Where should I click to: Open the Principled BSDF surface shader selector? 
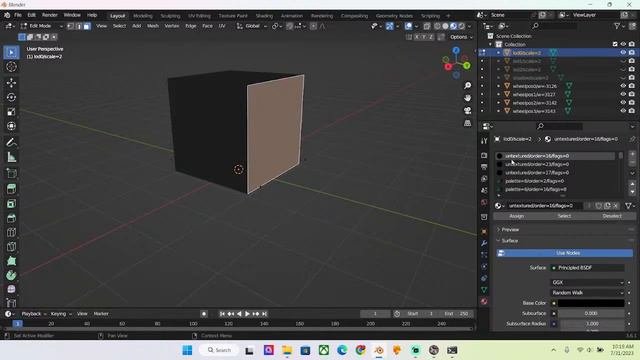click(x=588, y=268)
